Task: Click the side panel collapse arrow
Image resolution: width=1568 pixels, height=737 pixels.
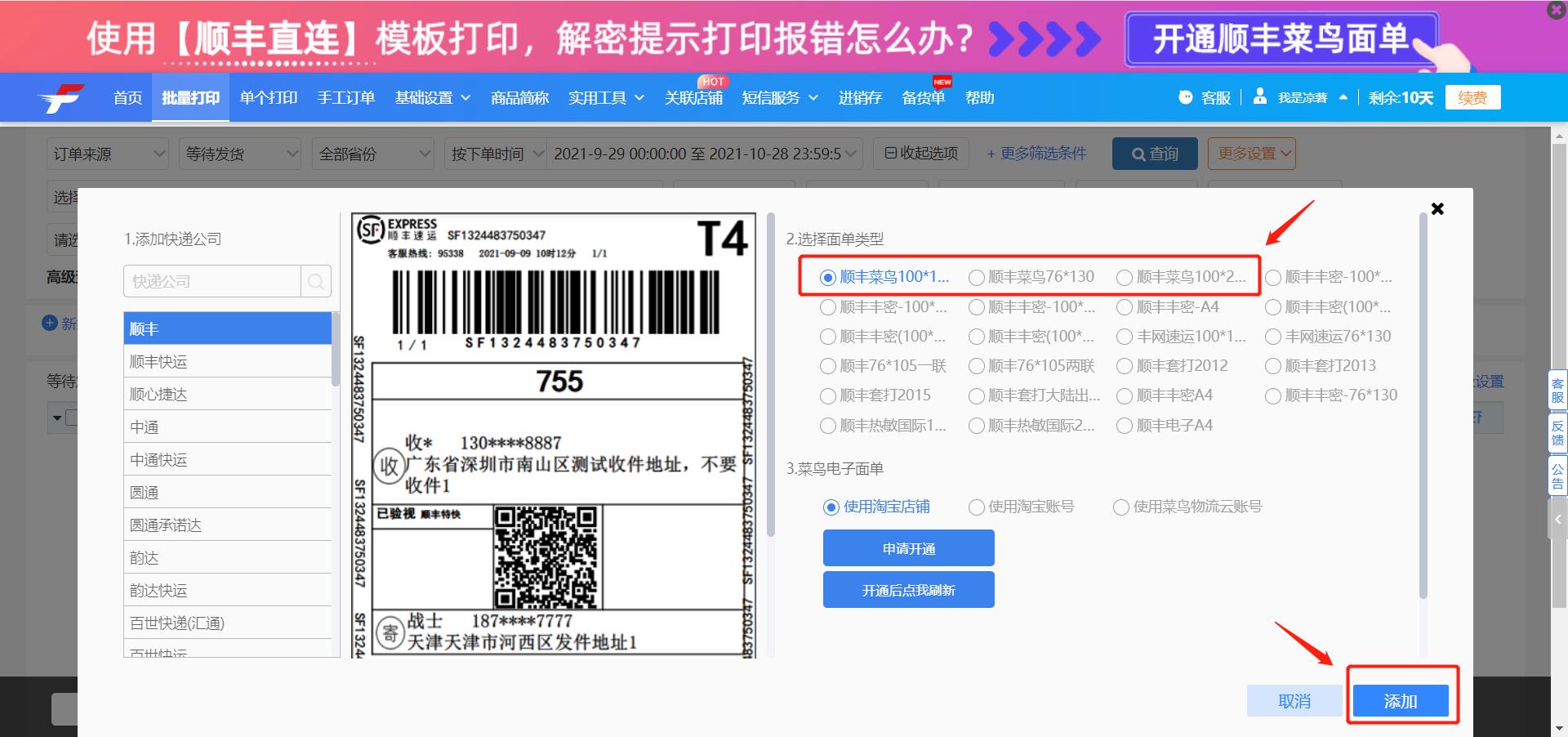Action: click(x=1557, y=519)
